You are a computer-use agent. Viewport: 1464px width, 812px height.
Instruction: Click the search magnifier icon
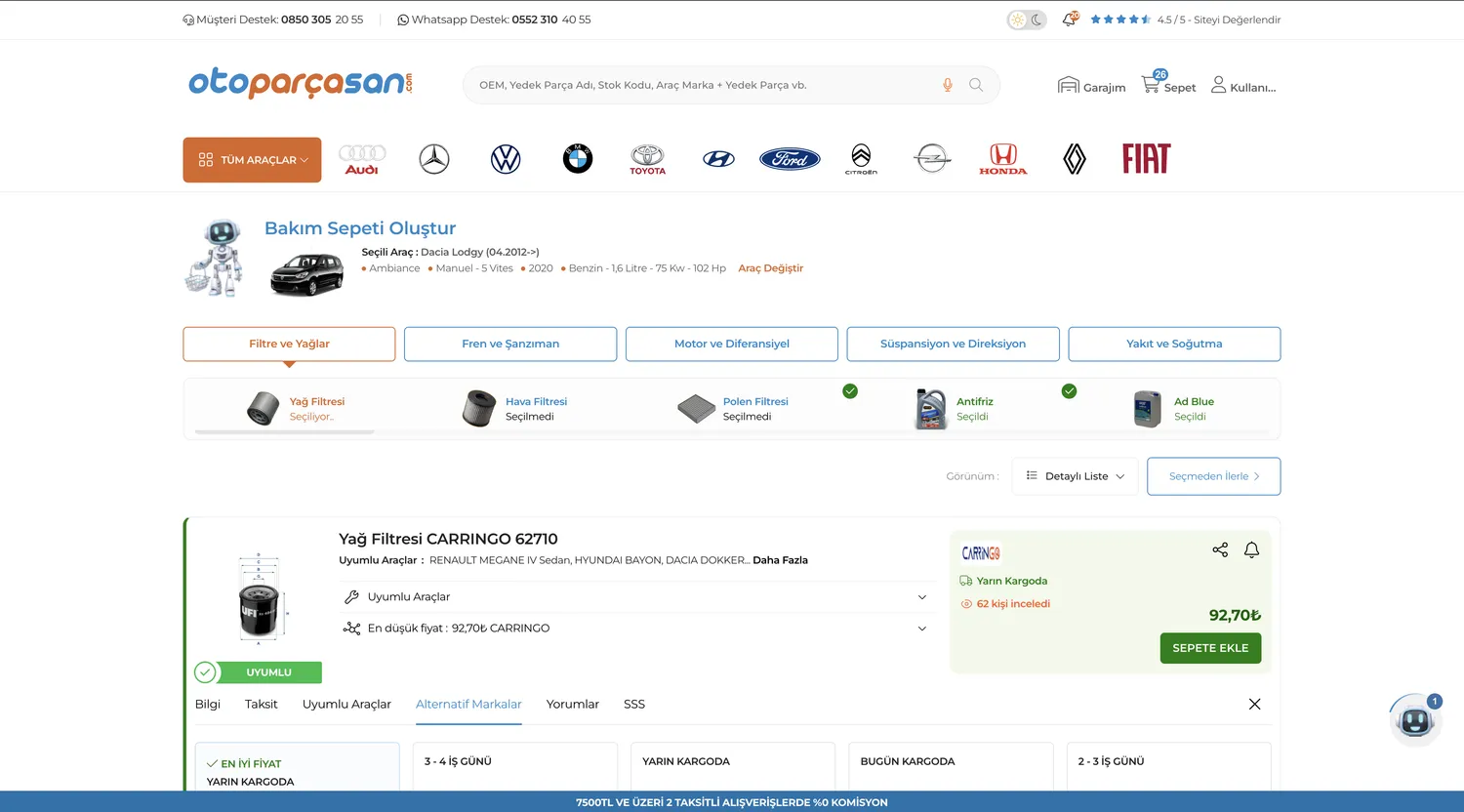click(976, 85)
